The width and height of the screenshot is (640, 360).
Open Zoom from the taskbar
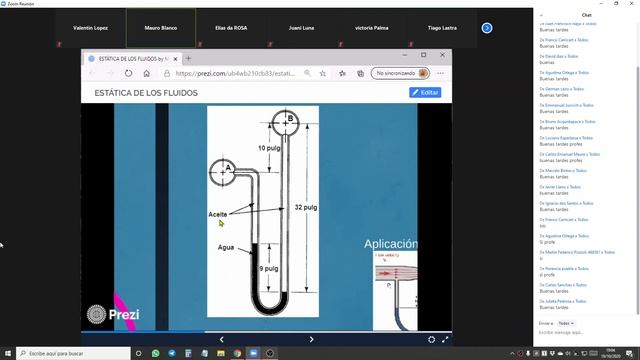(253, 353)
